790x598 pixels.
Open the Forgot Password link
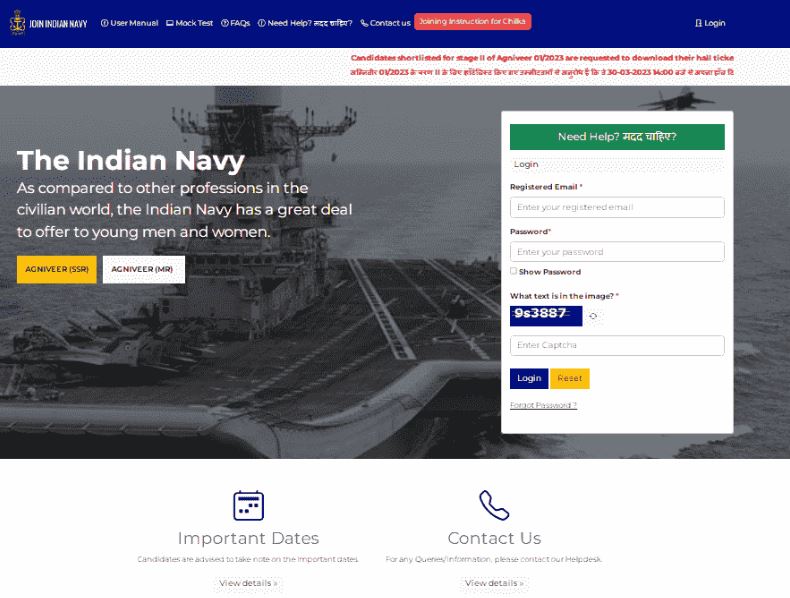pos(543,405)
